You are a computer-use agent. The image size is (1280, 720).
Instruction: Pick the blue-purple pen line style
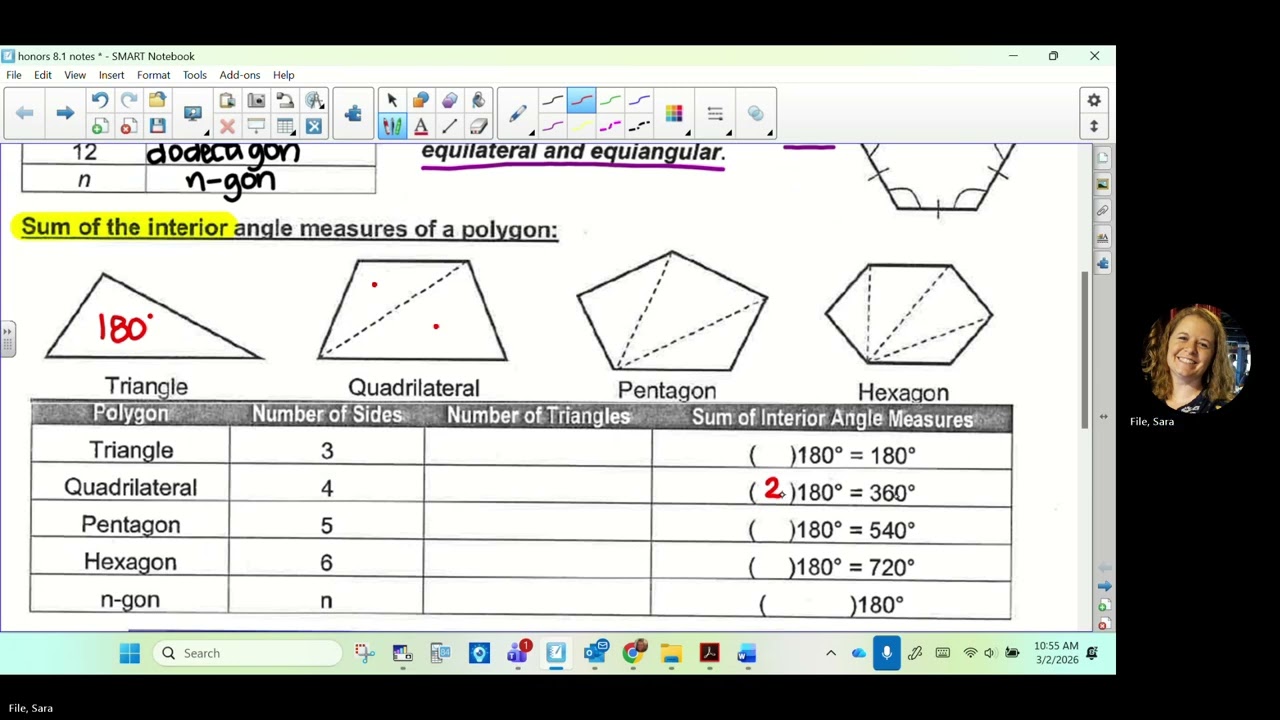tap(639, 100)
